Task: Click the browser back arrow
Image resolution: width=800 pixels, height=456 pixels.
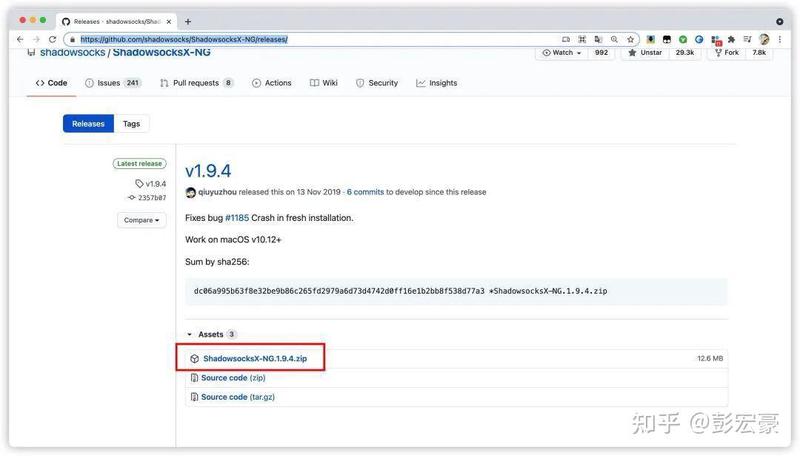Action: [20, 39]
